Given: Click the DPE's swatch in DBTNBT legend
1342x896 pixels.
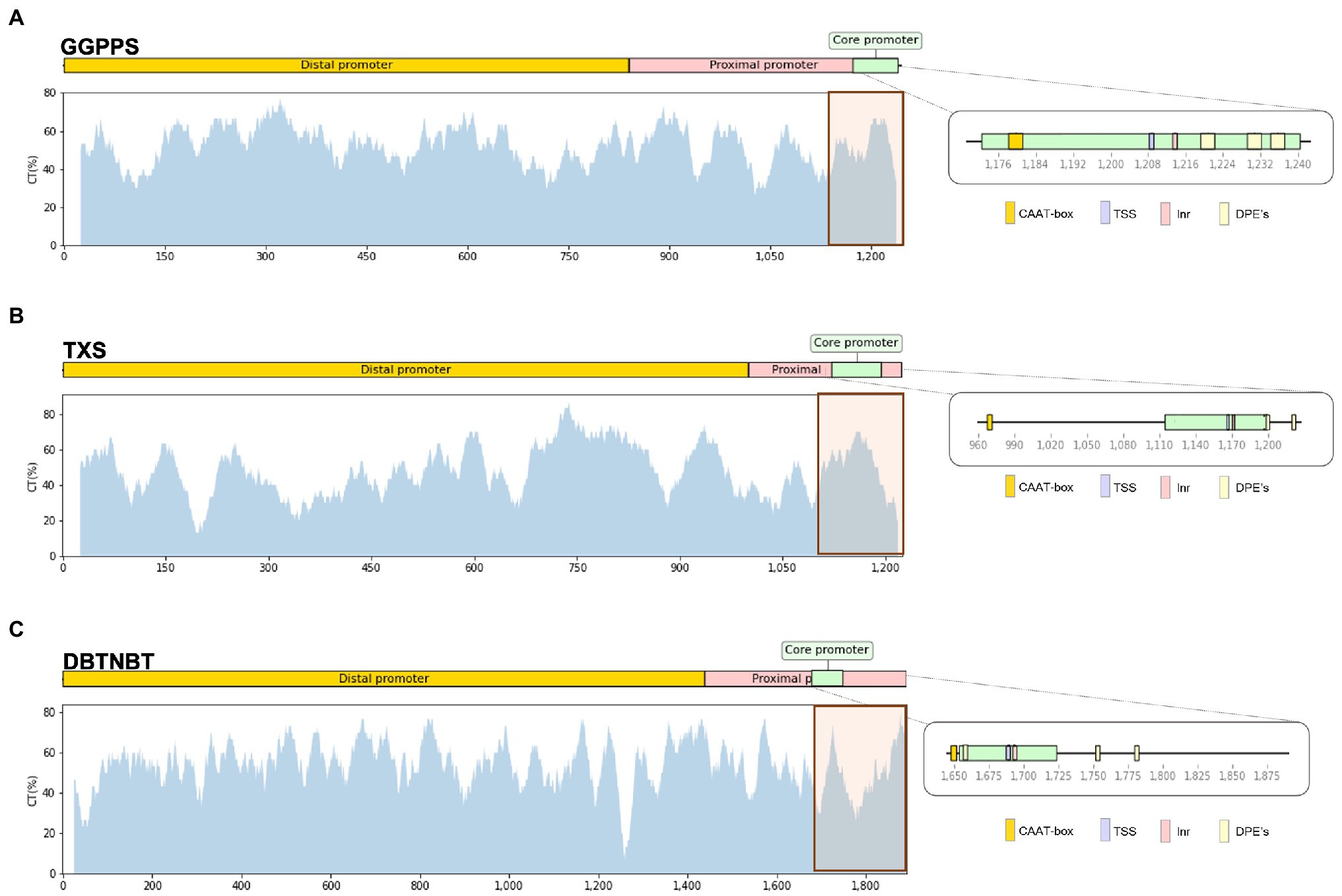Looking at the screenshot, I should 1224,831.
